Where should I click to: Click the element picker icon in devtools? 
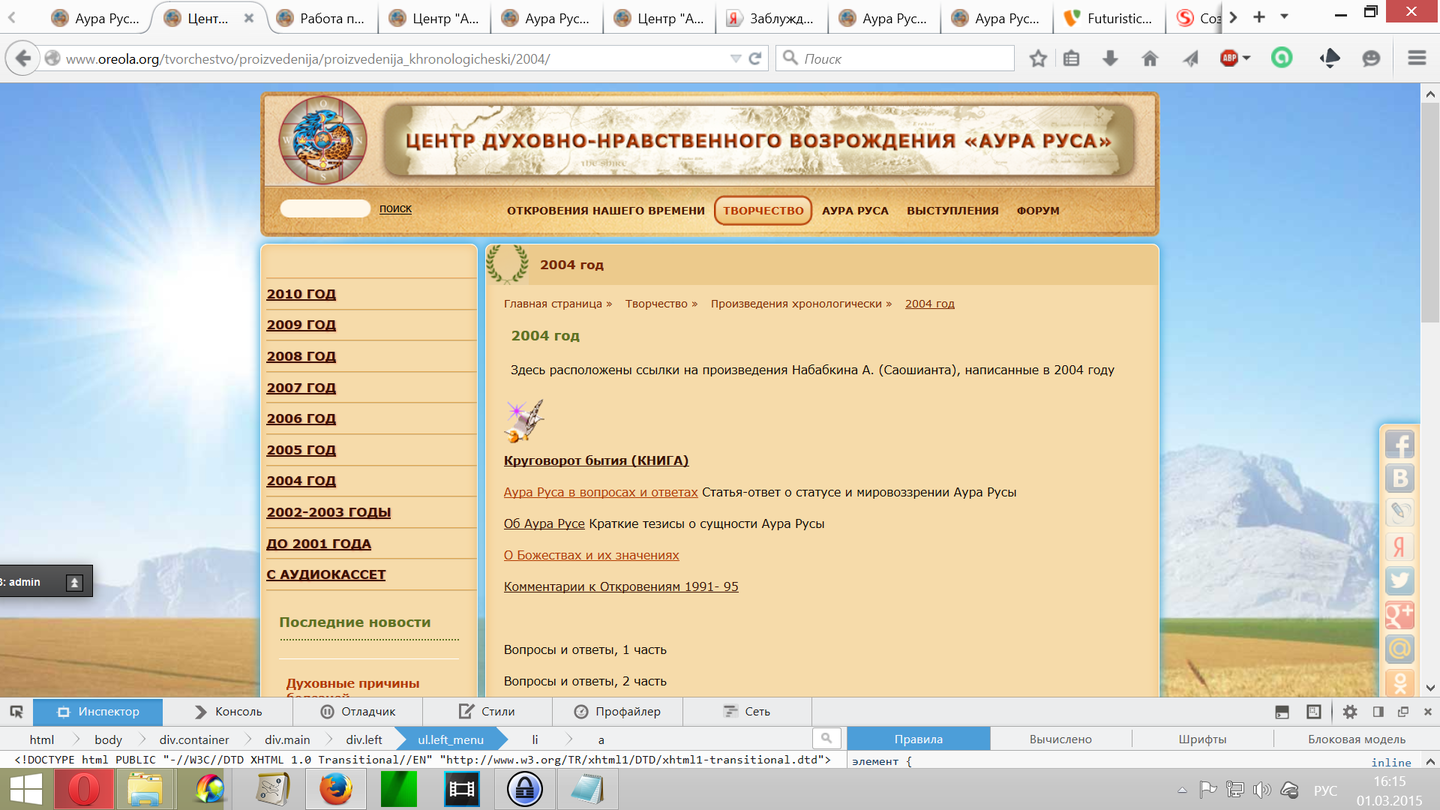[16, 712]
